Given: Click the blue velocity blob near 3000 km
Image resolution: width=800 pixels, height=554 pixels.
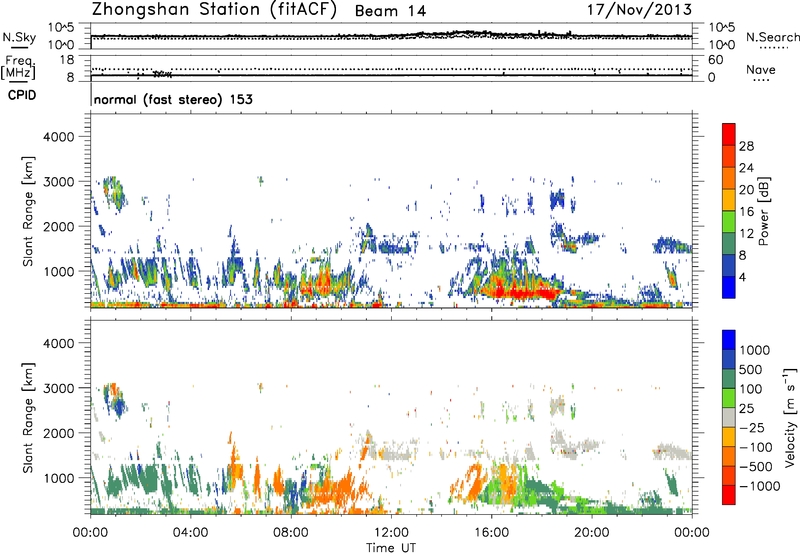Looking at the screenshot, I should coord(119,407).
